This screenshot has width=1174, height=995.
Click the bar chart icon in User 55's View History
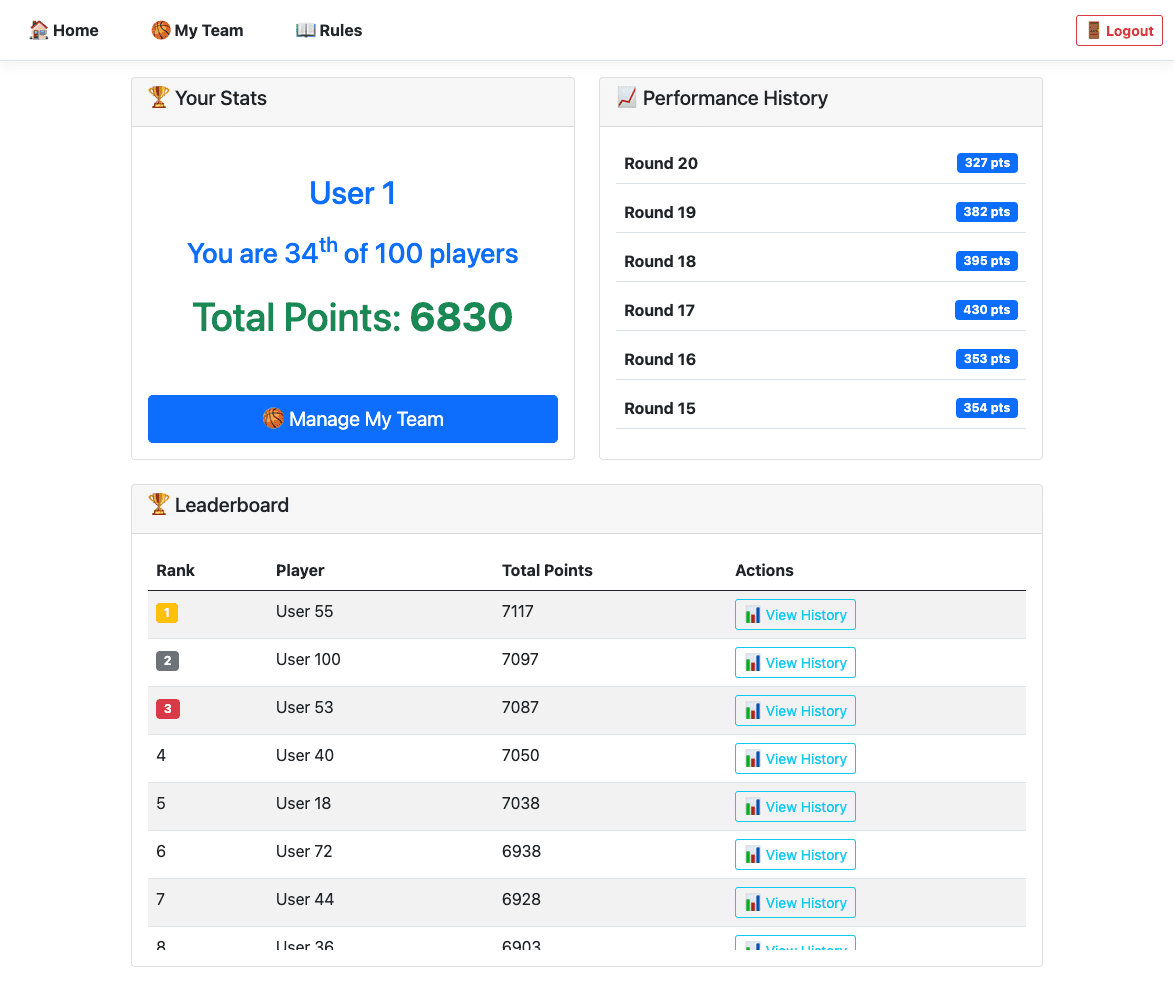[752, 614]
